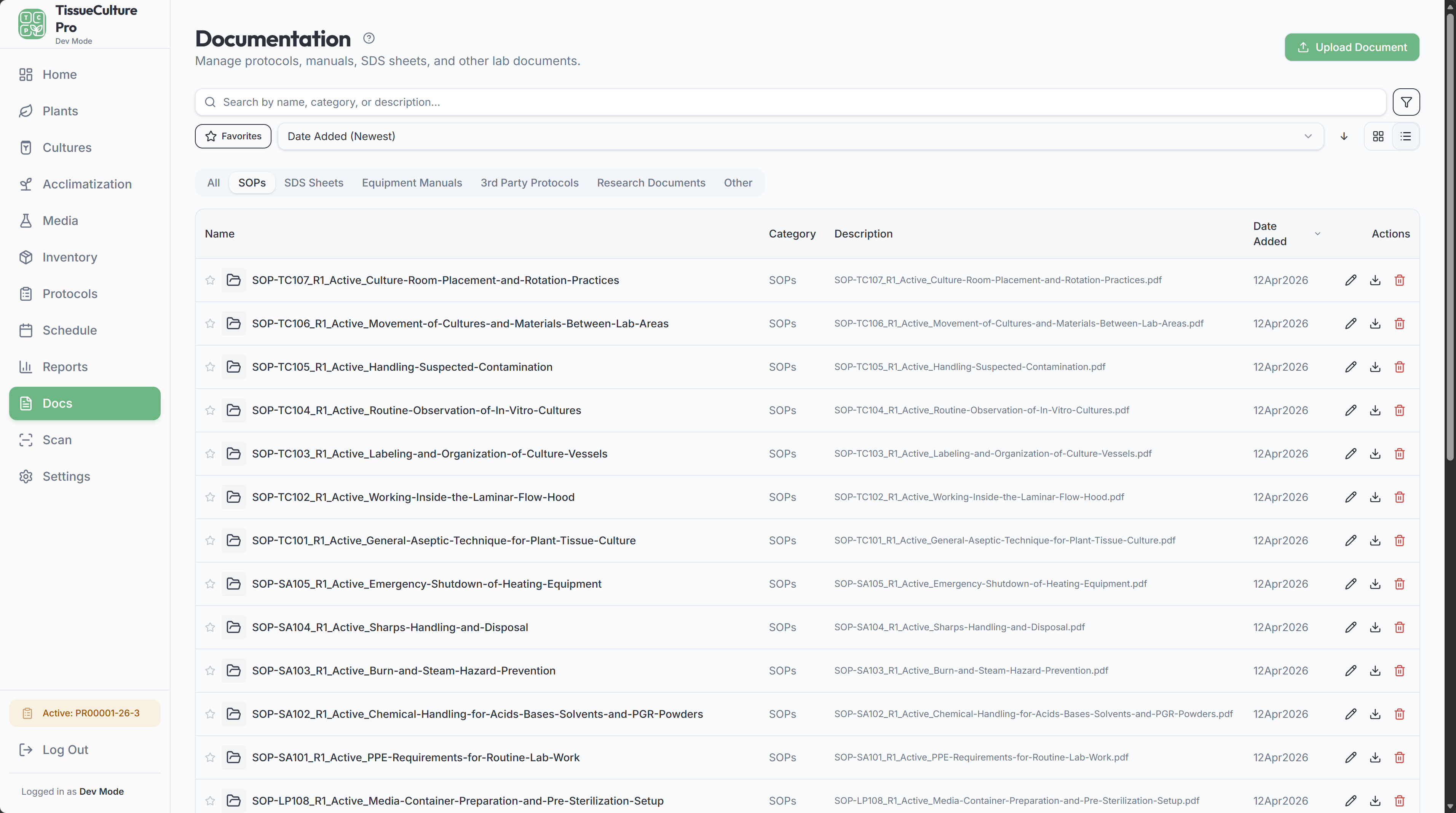The image size is (1456, 813).
Task: Open Active PR00001-26-3 badge
Action: (x=85, y=713)
